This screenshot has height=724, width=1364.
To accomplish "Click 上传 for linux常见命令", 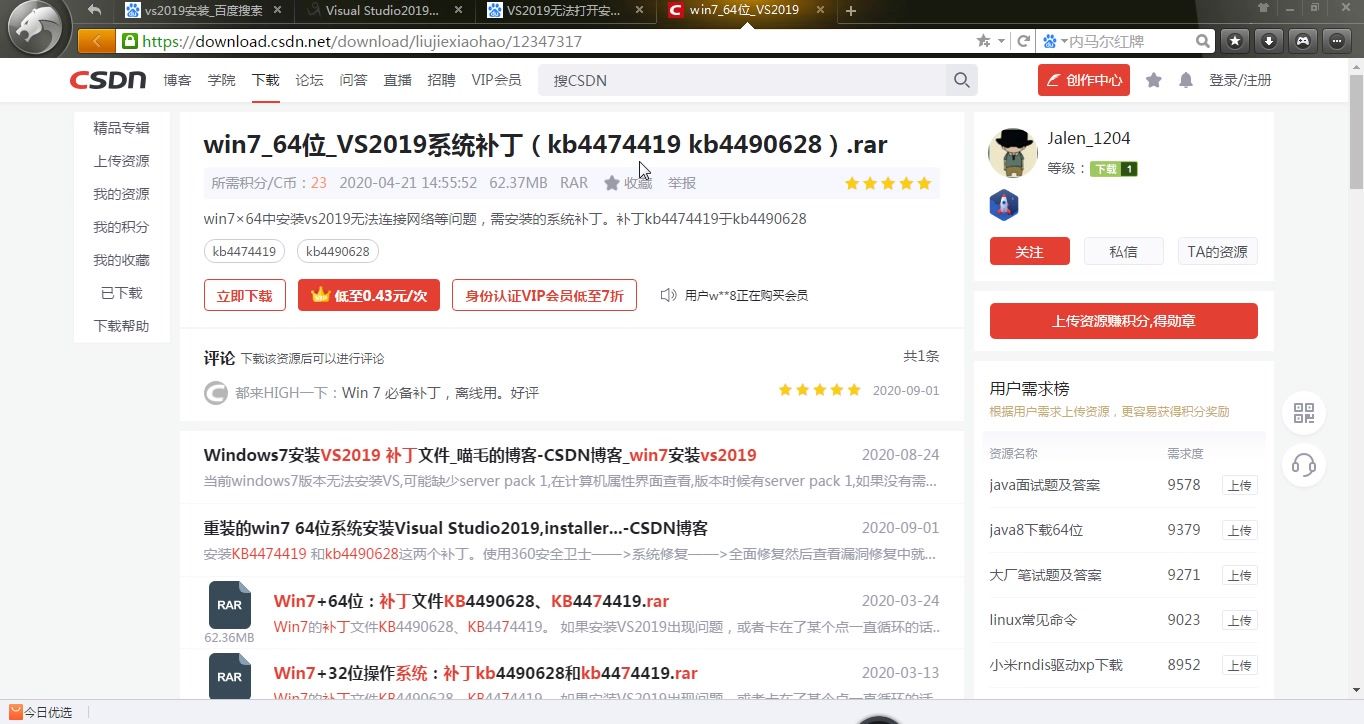I will pos(1240,621).
